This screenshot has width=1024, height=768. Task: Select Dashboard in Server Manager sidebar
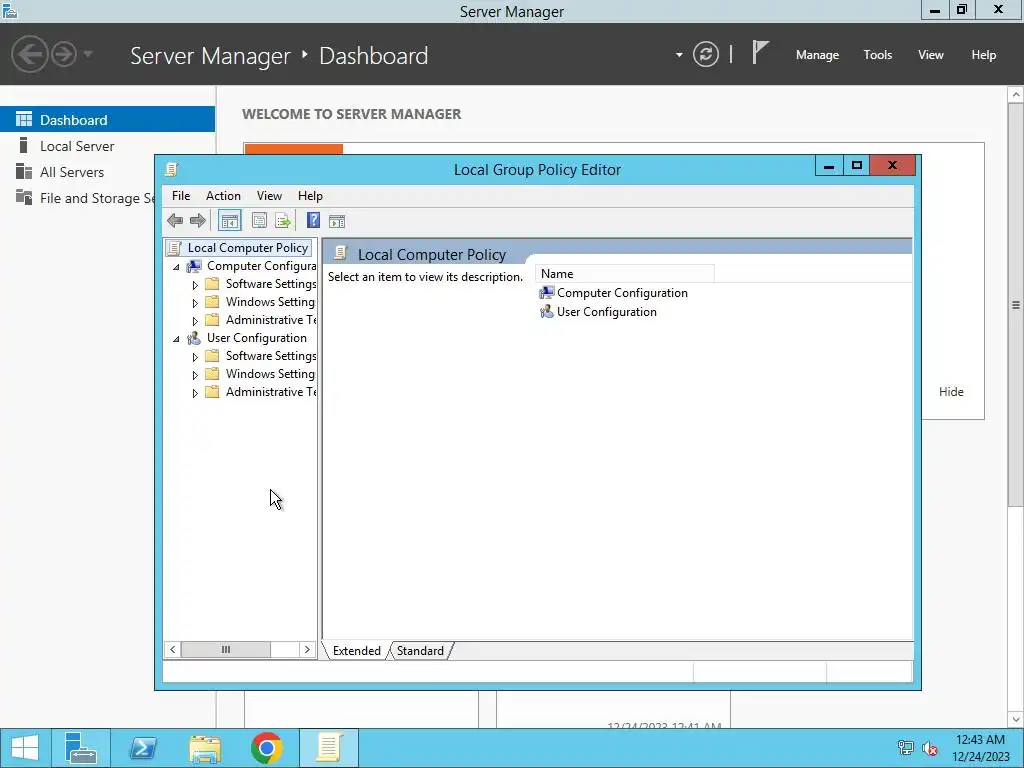click(x=107, y=120)
